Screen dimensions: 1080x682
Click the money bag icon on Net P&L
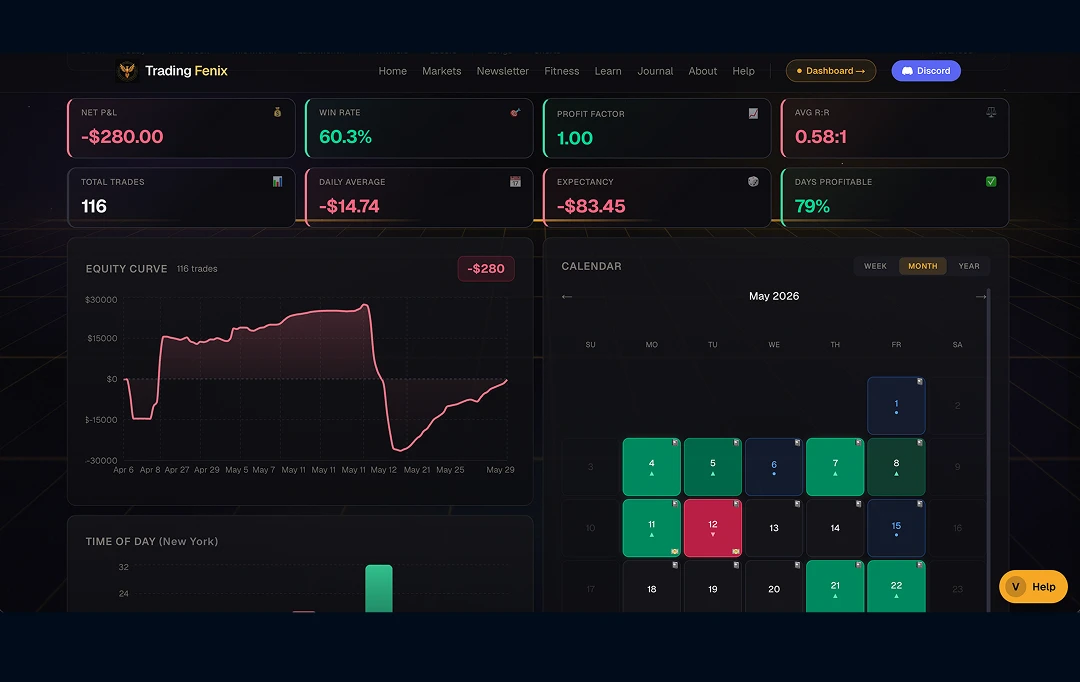(x=278, y=112)
